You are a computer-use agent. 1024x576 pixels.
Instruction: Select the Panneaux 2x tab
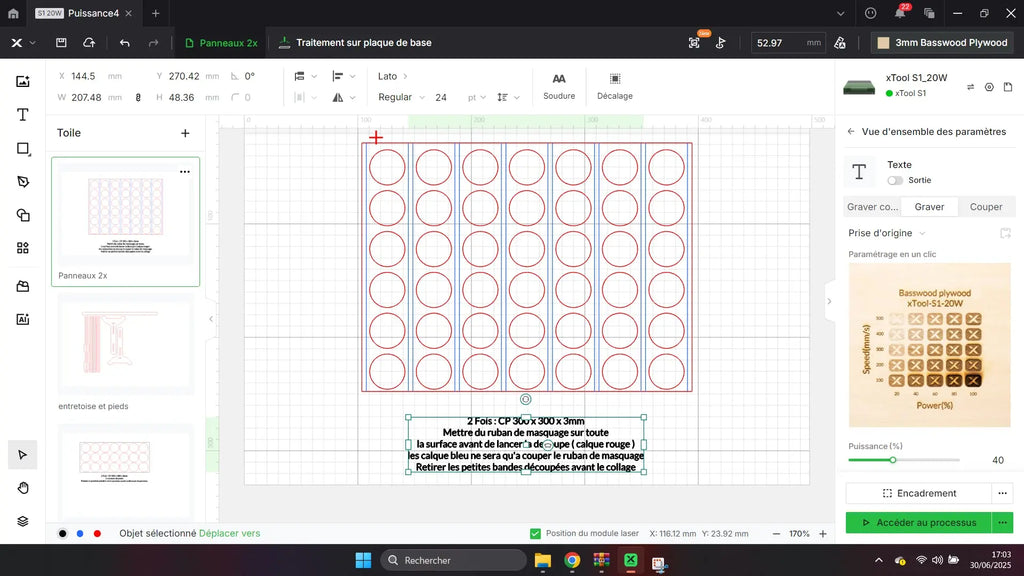[x=221, y=43]
